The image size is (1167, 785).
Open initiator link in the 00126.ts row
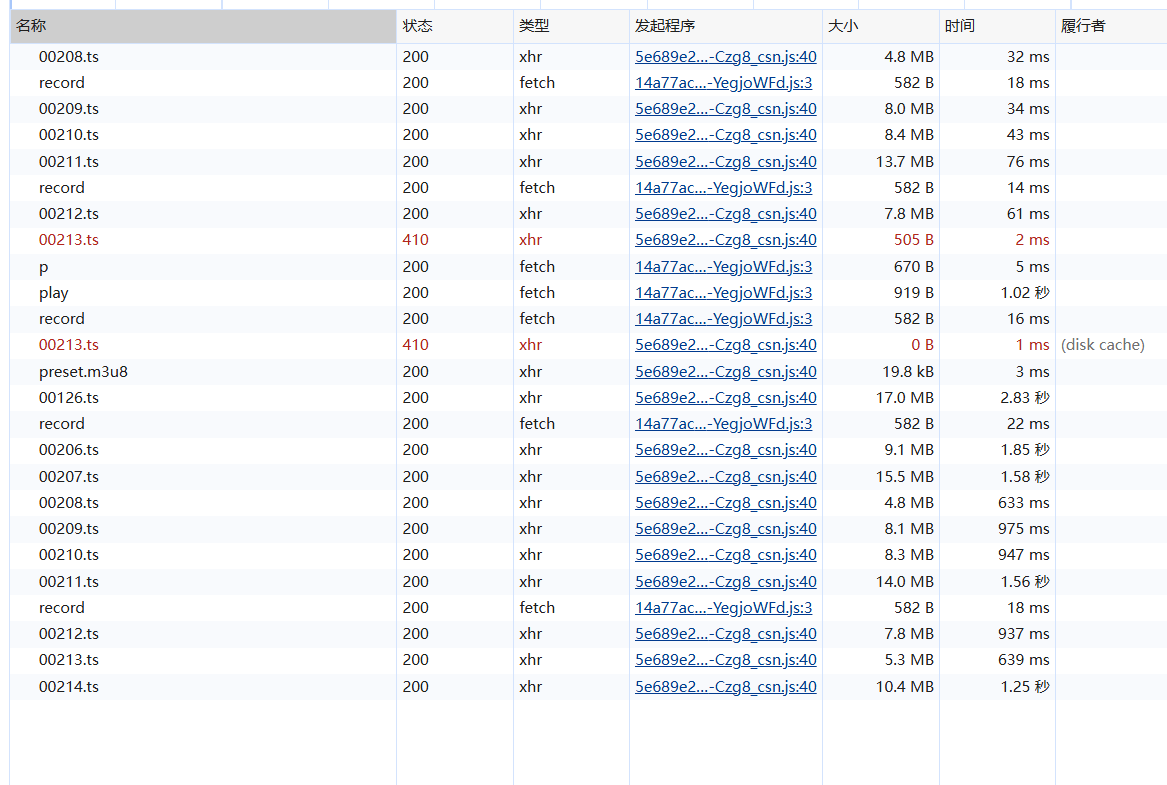[726, 397]
